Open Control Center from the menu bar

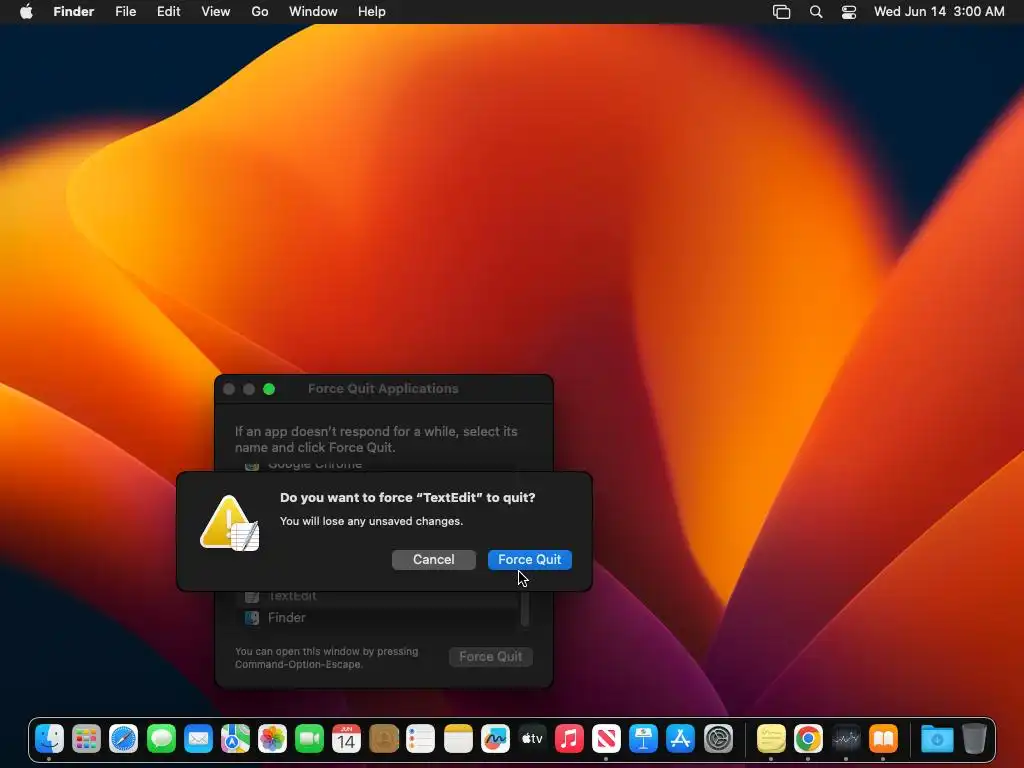pyautogui.click(x=849, y=12)
